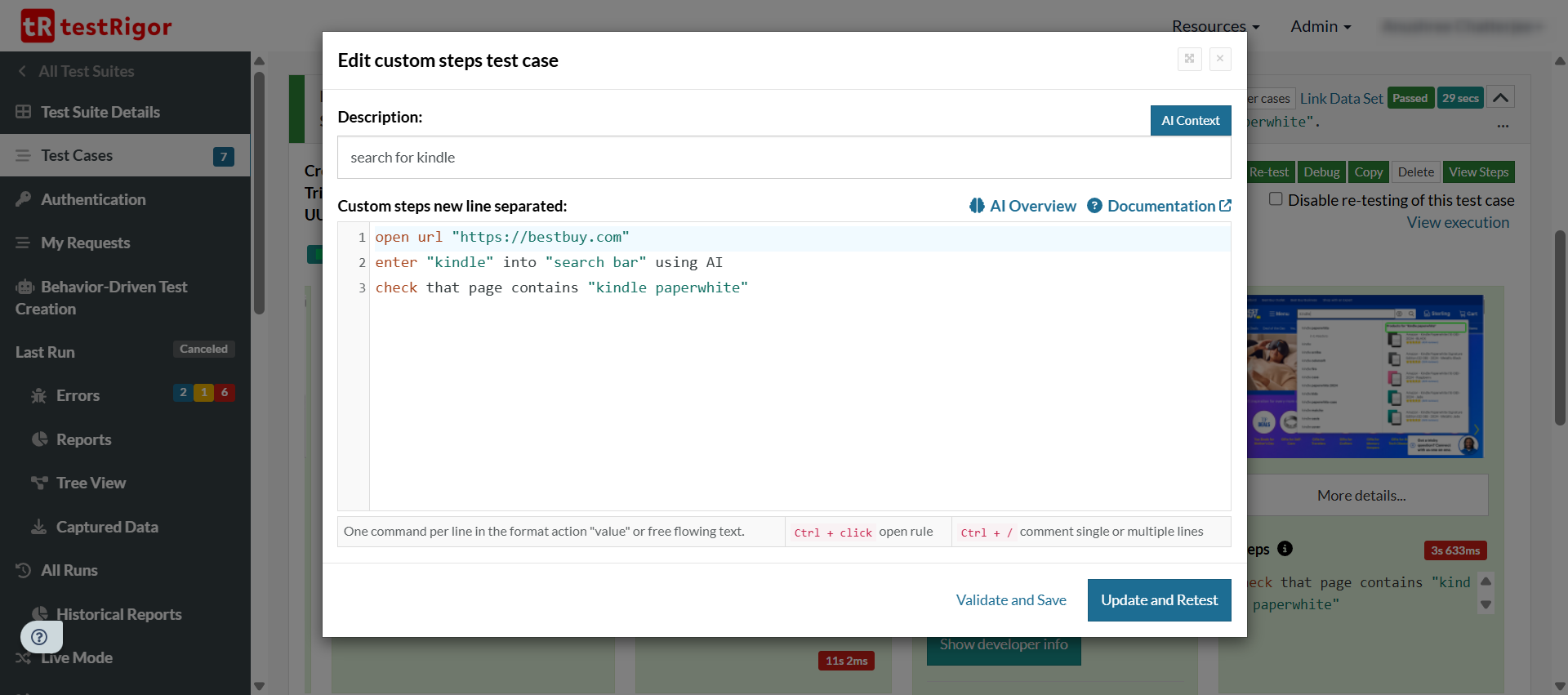Click the testRigor logo icon
Viewport: 1568px width, 695px height.
(x=38, y=26)
